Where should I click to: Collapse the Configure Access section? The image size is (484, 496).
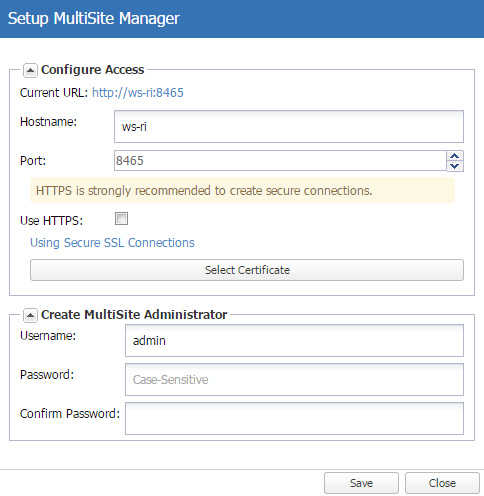(30, 71)
